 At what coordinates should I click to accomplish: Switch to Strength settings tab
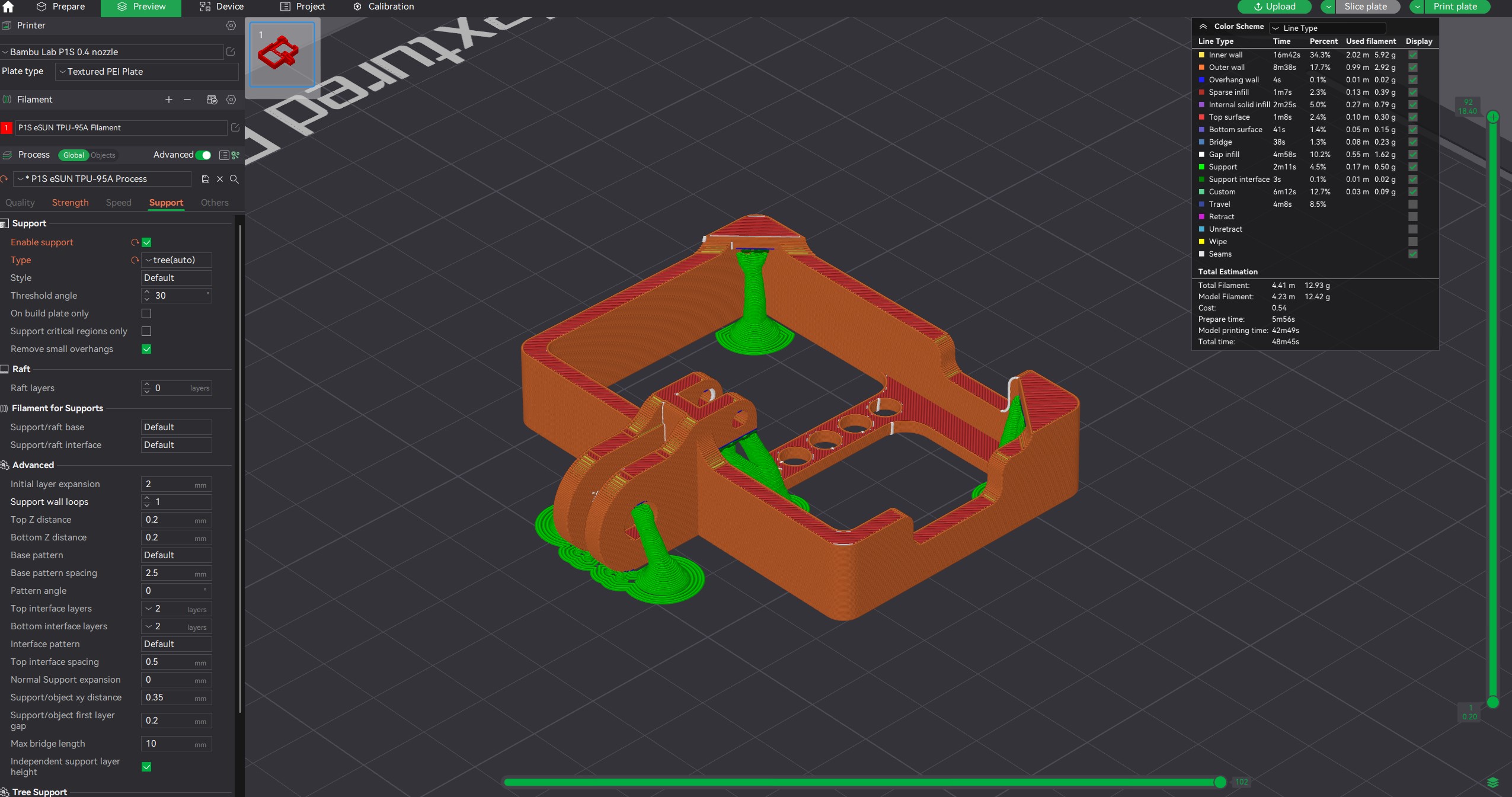pyautogui.click(x=70, y=203)
